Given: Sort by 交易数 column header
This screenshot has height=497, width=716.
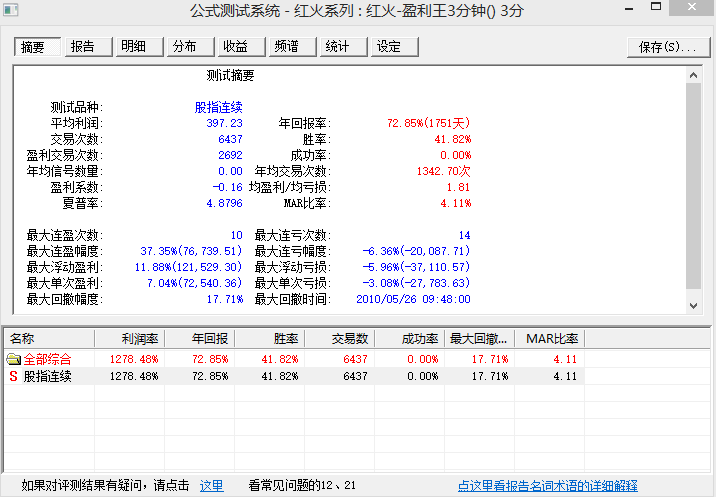Looking at the screenshot, I should click(x=340, y=339).
